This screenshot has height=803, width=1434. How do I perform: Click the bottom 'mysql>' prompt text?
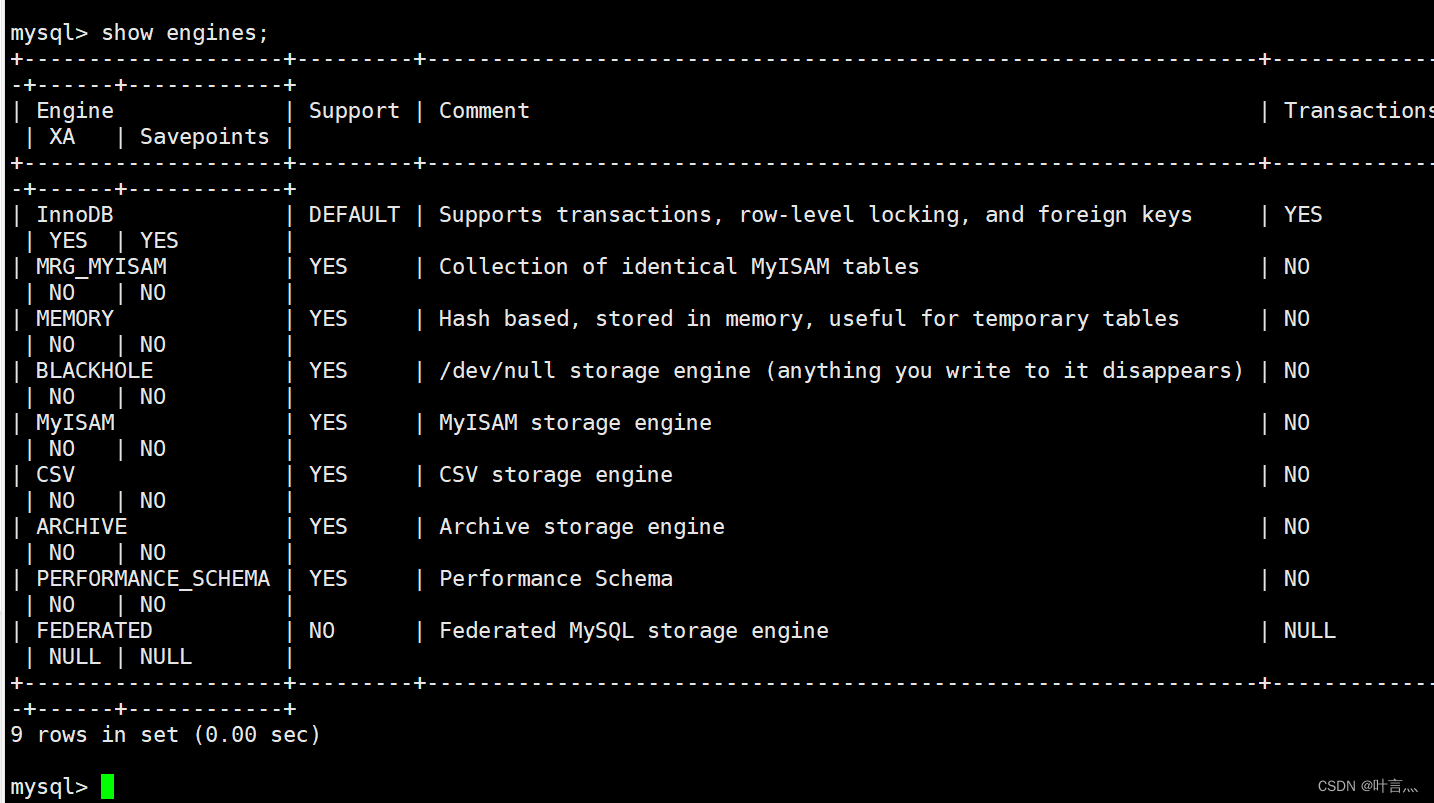(49, 787)
